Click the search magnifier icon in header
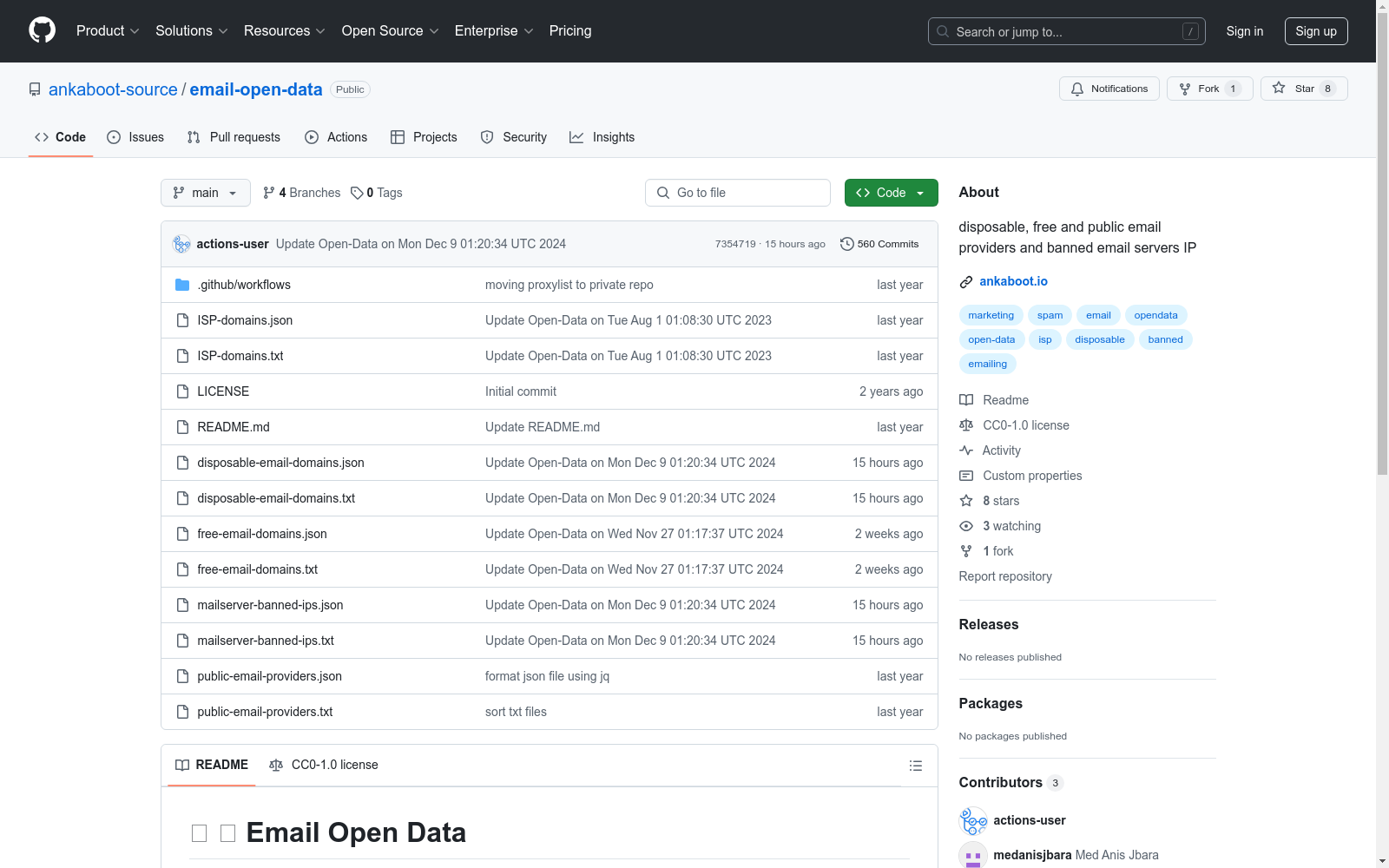 943,31
